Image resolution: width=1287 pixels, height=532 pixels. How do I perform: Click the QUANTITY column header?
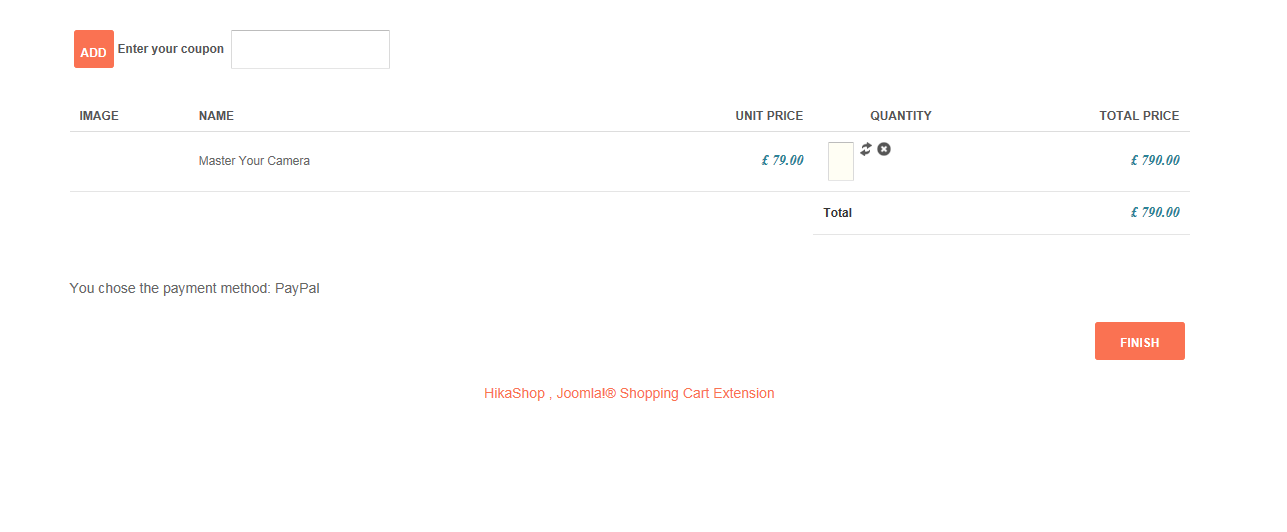pos(900,116)
